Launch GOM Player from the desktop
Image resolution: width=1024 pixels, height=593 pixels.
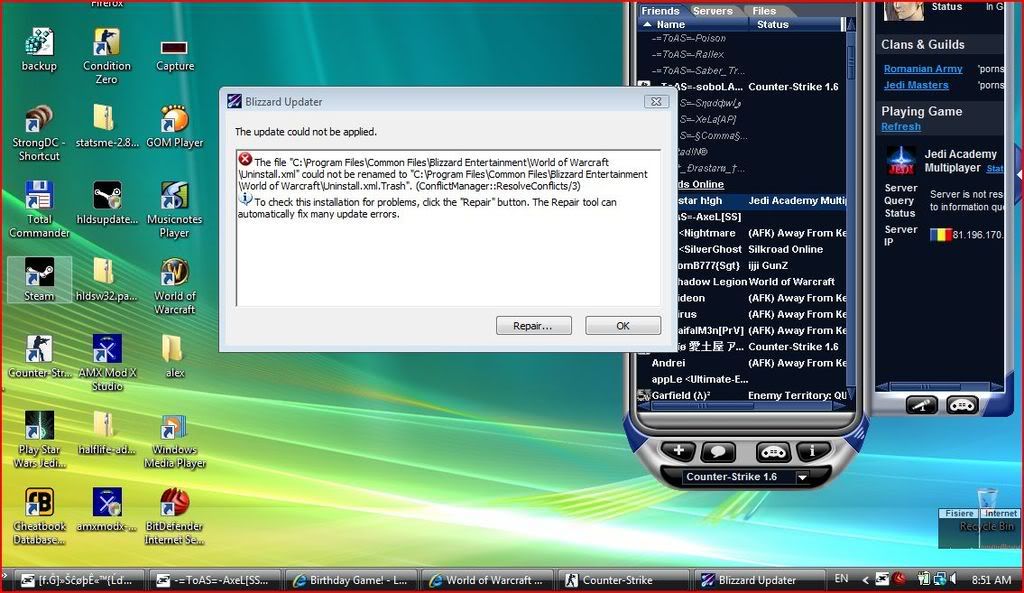point(174,122)
